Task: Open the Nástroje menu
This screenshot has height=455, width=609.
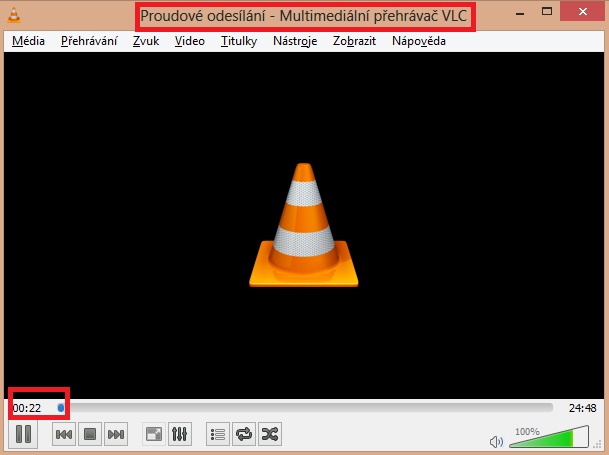Action: [x=295, y=41]
